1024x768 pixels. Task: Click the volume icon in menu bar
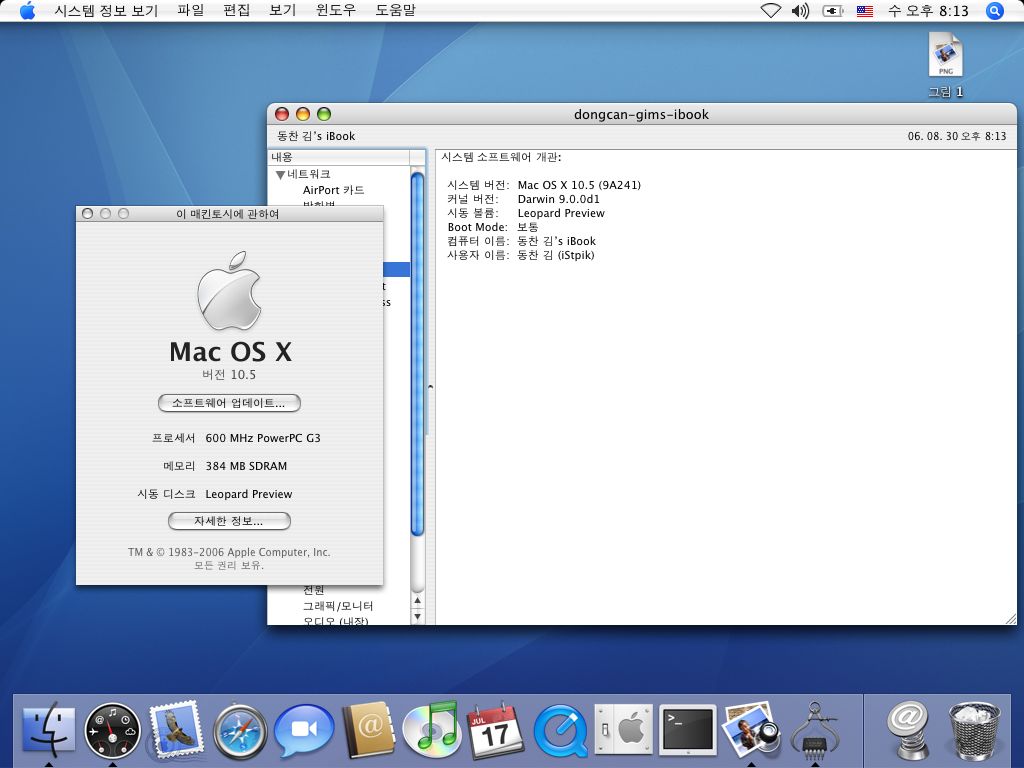800,11
